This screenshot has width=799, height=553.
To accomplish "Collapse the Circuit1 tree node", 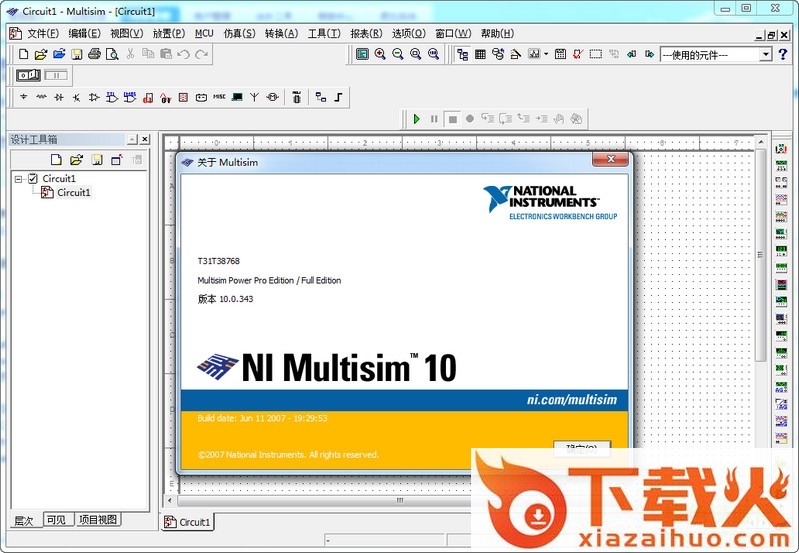I will tap(19, 179).
